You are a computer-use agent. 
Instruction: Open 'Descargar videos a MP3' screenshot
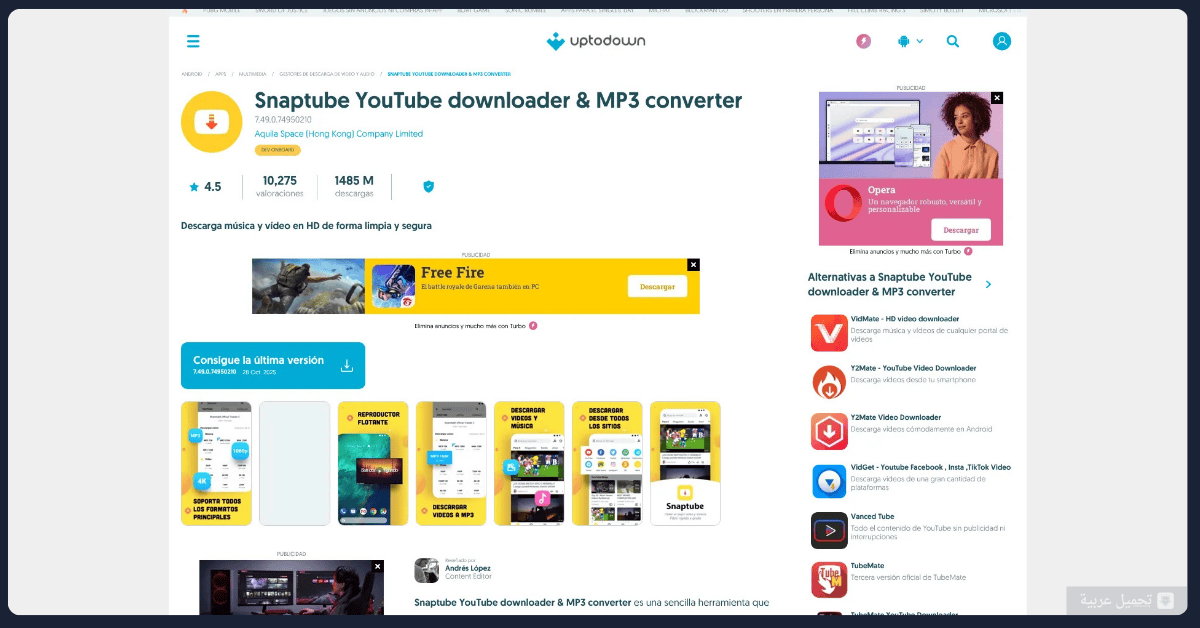pos(451,463)
